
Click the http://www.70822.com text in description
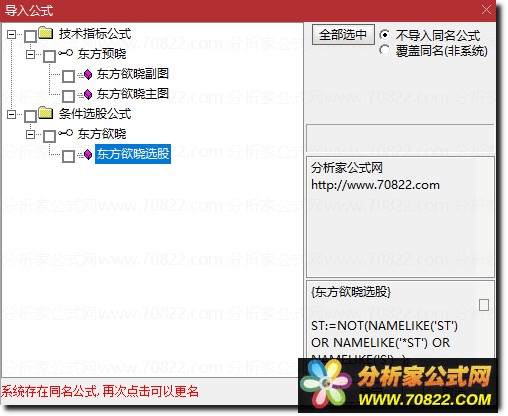pyautogui.click(x=375, y=185)
